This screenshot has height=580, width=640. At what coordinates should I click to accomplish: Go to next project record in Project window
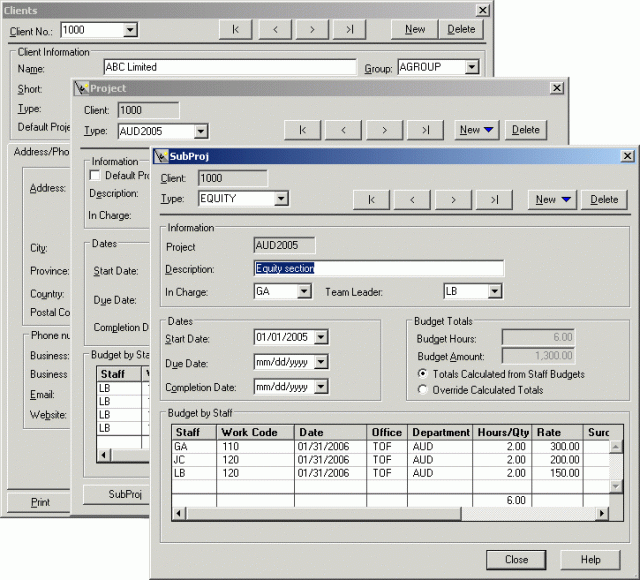coord(384,129)
